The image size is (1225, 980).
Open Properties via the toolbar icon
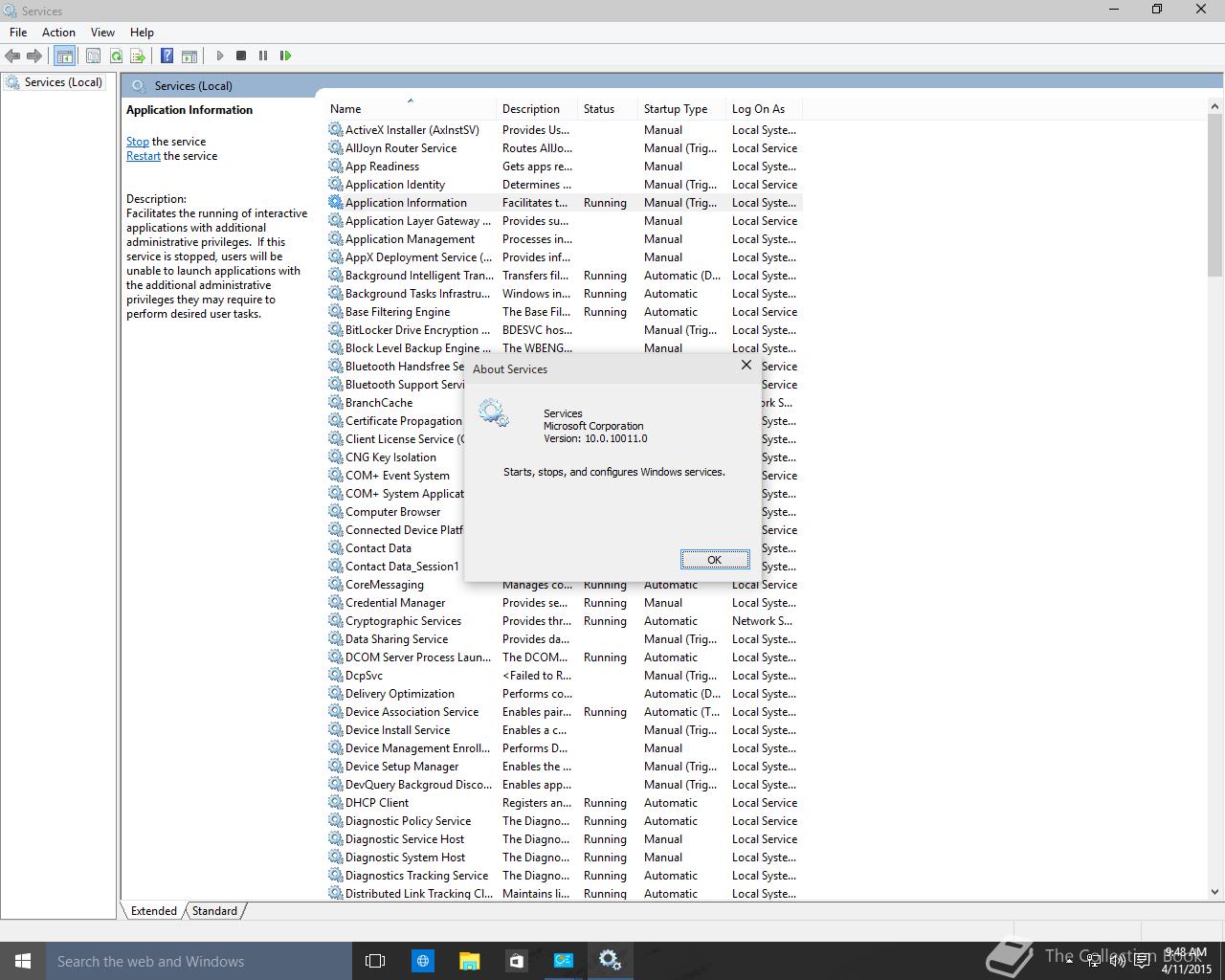click(93, 56)
